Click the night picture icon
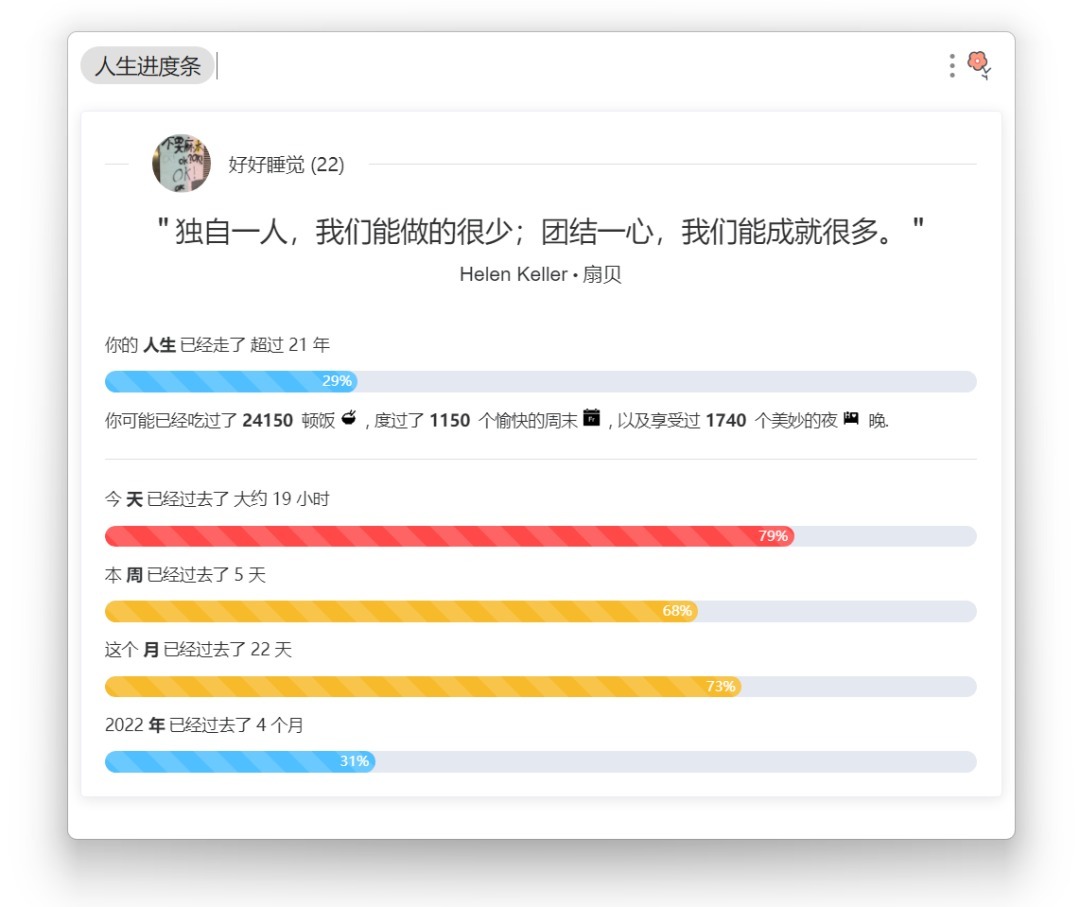The image size is (1080, 907). 851,419
